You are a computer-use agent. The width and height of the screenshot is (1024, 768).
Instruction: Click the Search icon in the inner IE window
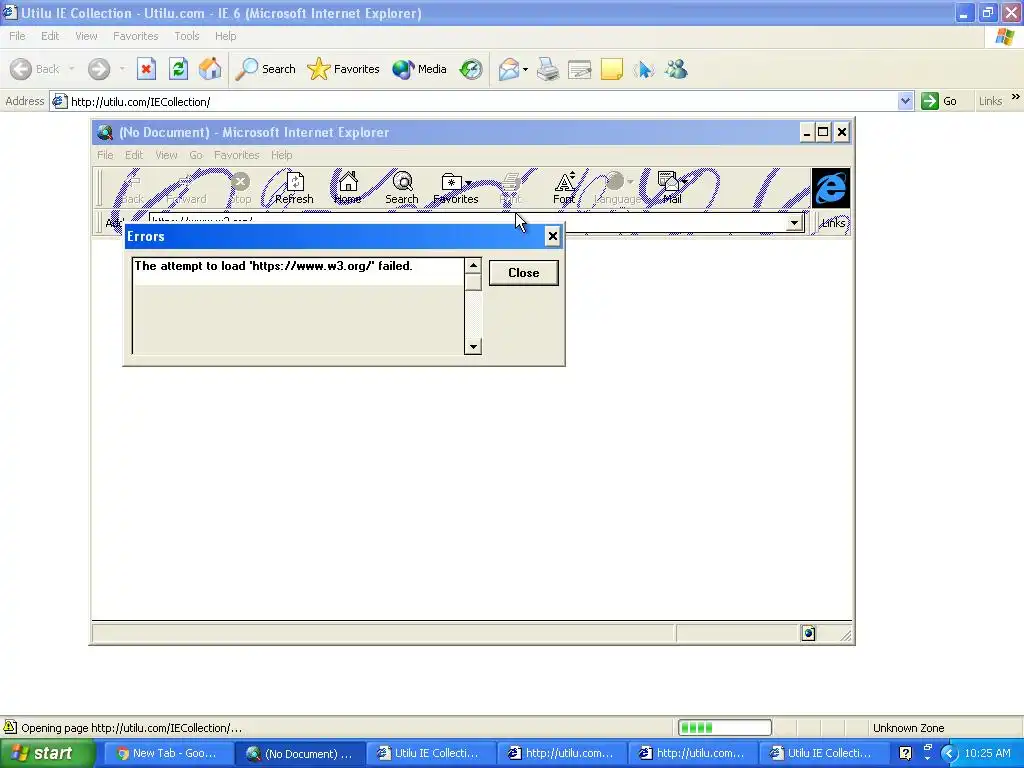[402, 182]
